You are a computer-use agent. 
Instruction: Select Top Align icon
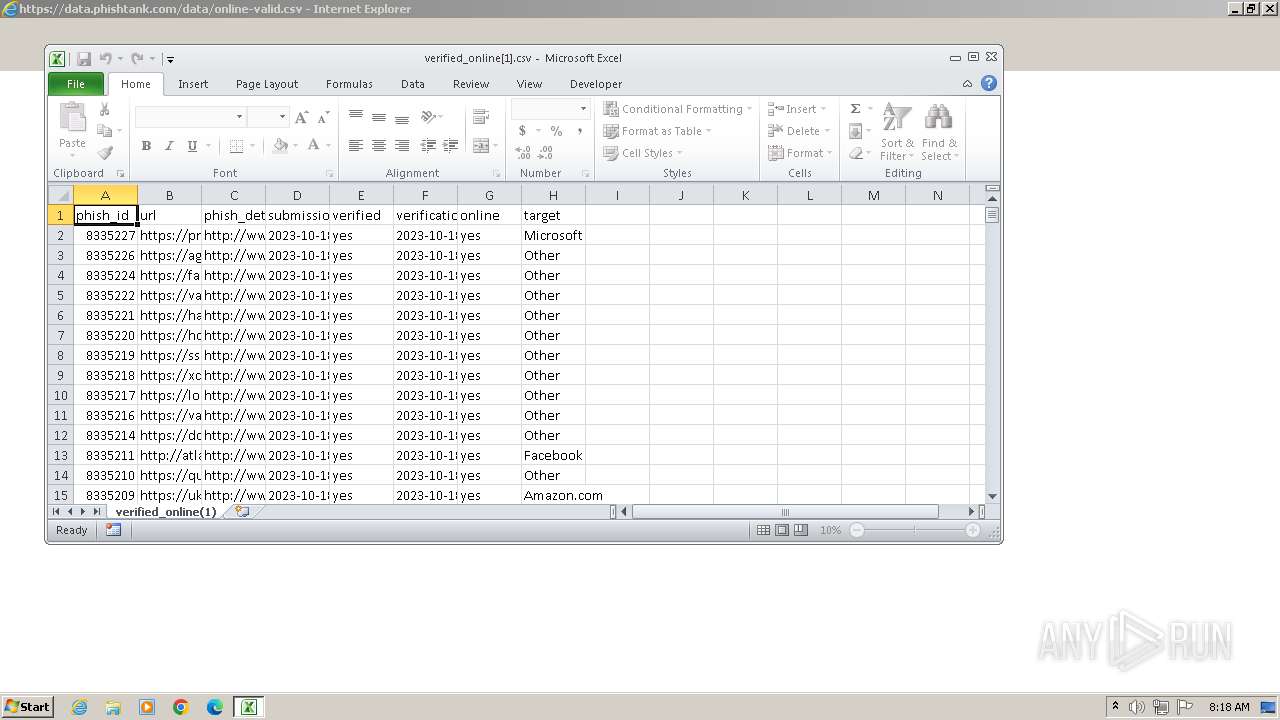[356, 117]
